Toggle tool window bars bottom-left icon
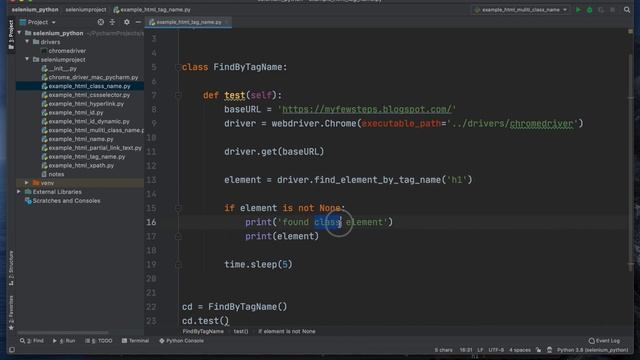 [x=12, y=350]
